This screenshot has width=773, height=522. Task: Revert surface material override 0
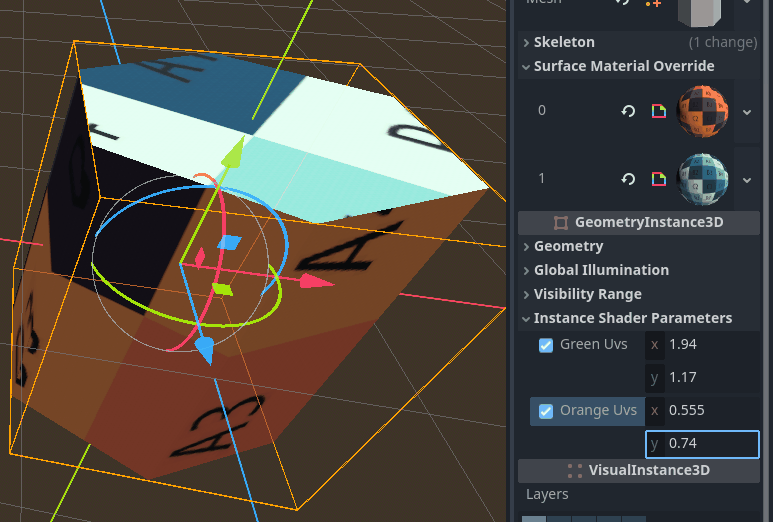point(628,111)
